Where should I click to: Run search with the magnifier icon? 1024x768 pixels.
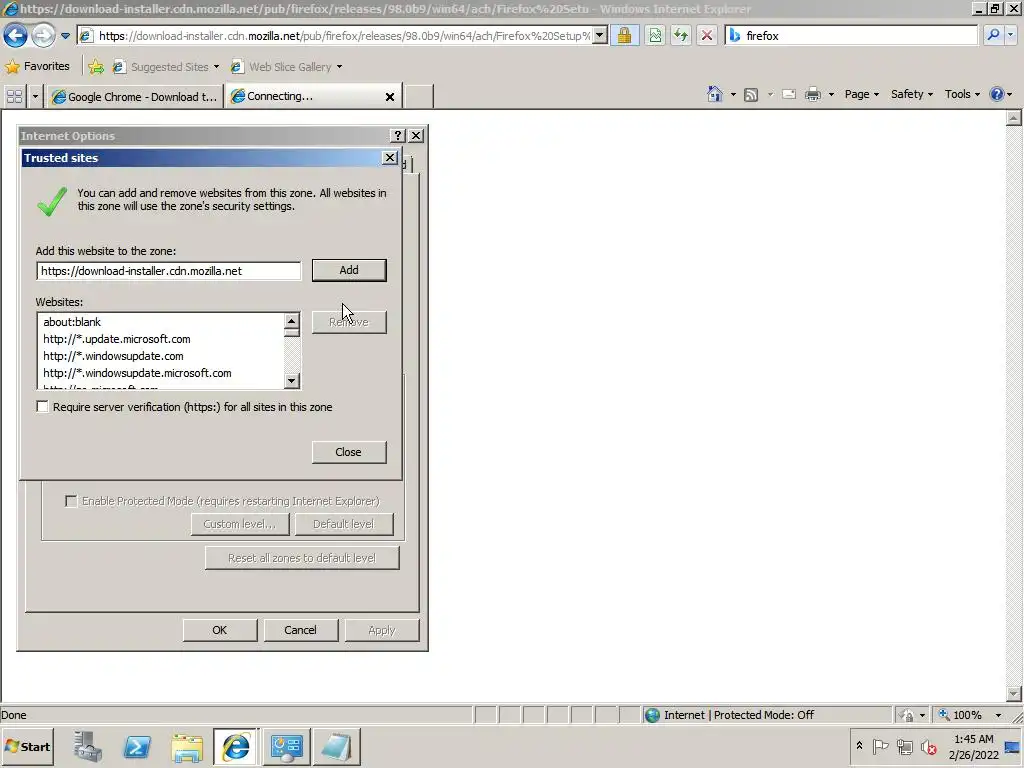click(x=993, y=35)
